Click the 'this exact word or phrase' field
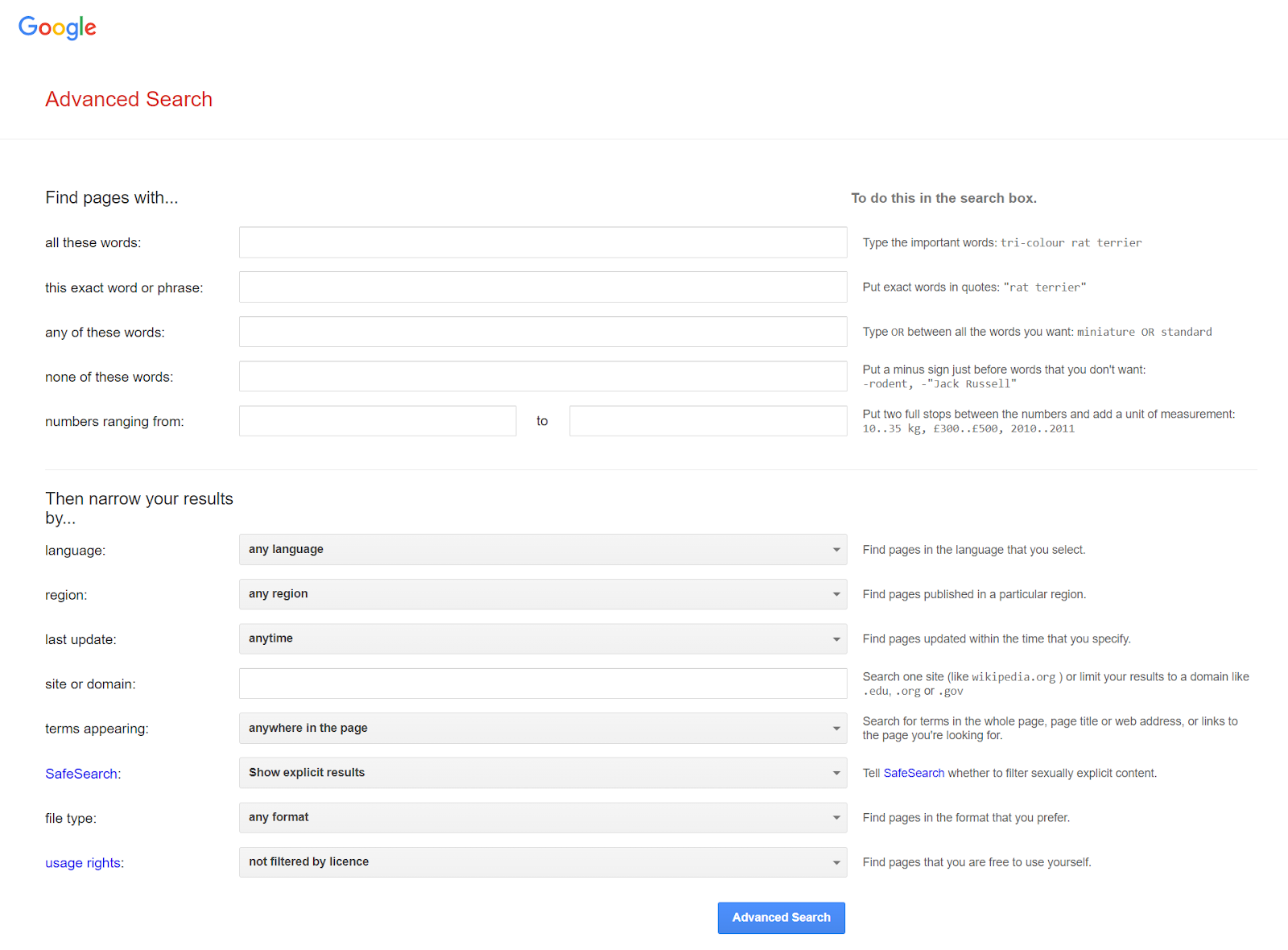 pyautogui.click(x=543, y=287)
